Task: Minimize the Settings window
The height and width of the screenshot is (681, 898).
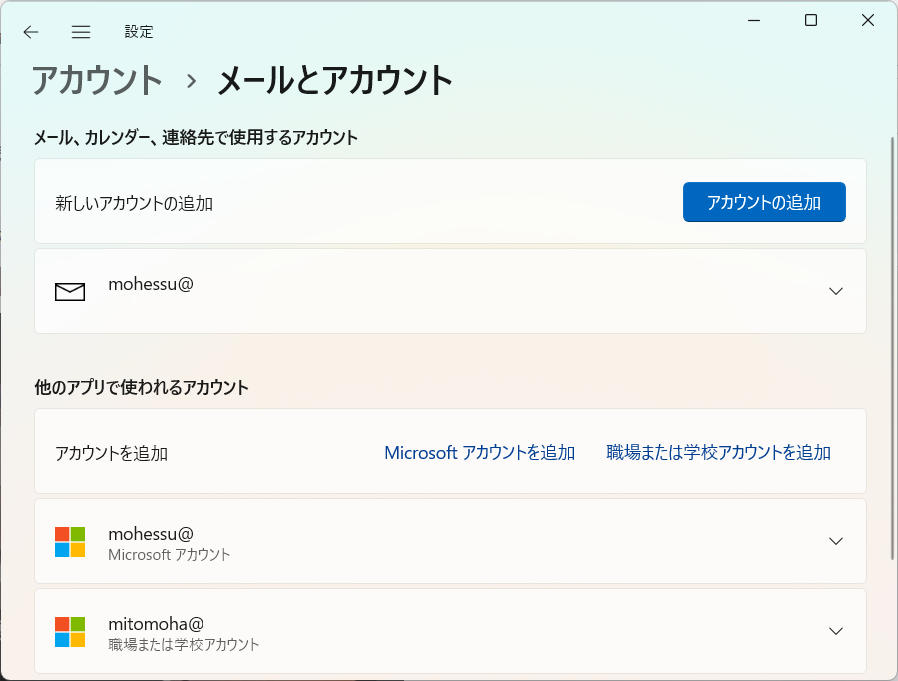Action: point(754,21)
